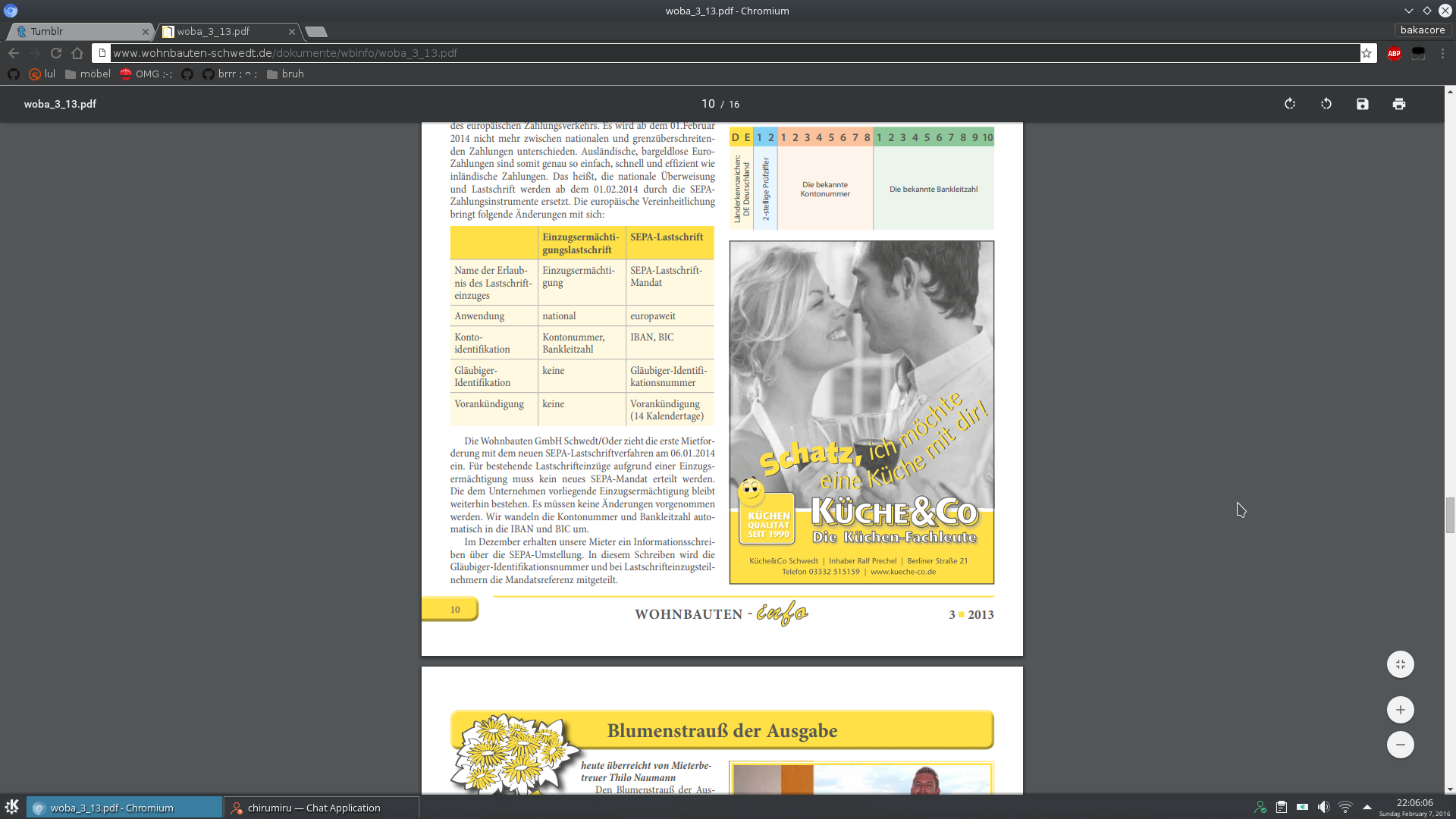This screenshot has height=819, width=1456.
Task: Open the Chromium menu (three dots)
Action: (x=1442, y=53)
